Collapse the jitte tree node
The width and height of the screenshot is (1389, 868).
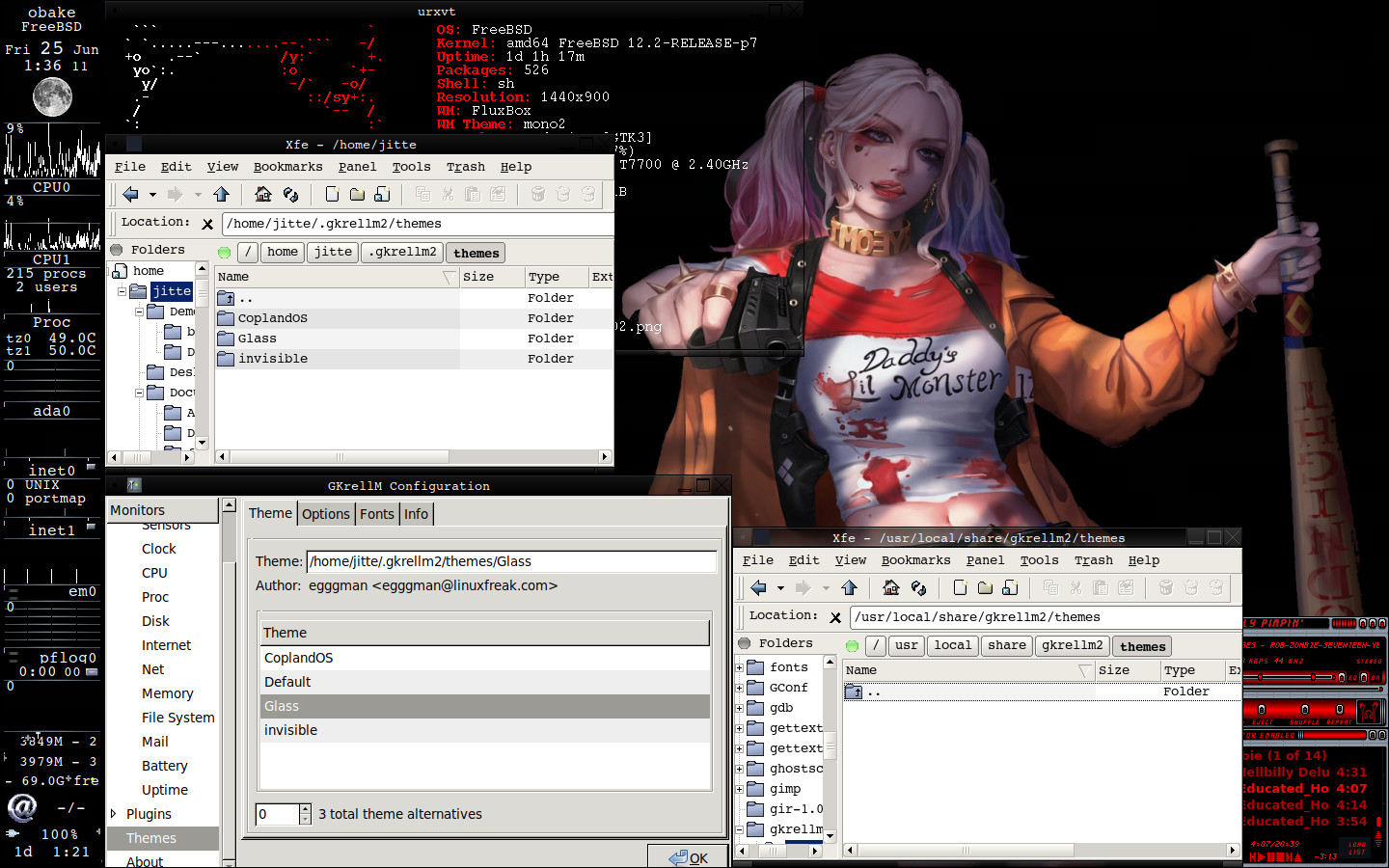coord(122,291)
